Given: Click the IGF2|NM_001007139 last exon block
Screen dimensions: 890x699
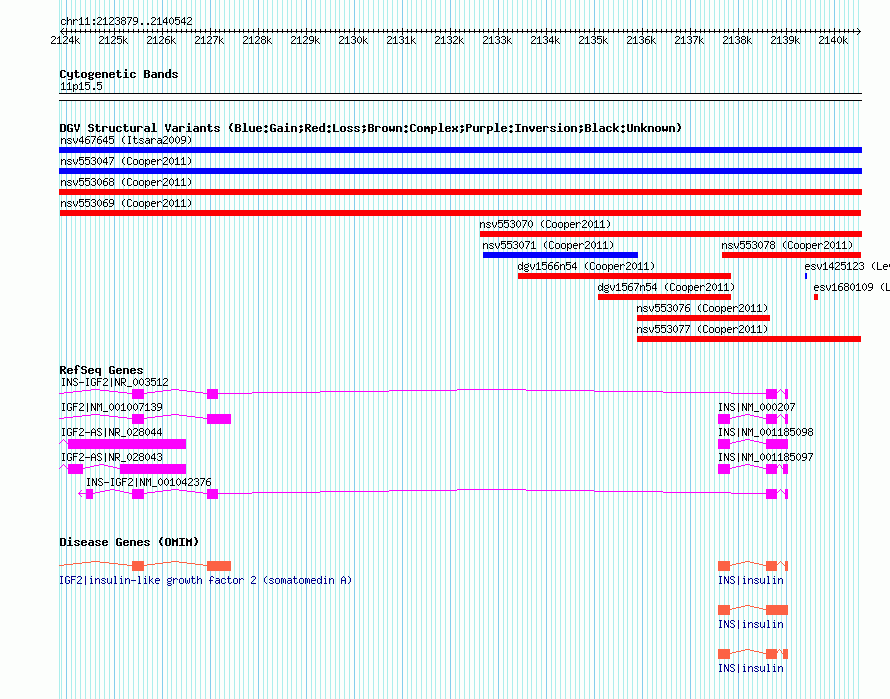Looking at the screenshot, I should pyautogui.click(x=219, y=419).
